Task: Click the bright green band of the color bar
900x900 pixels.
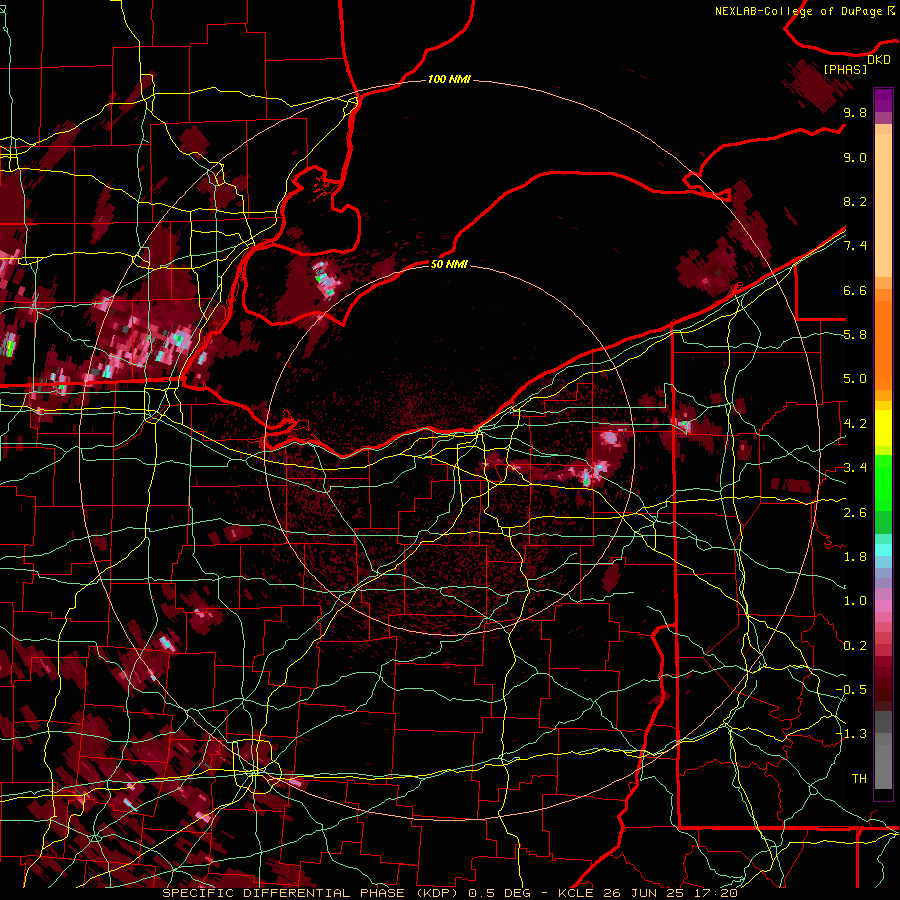Action: point(883,482)
